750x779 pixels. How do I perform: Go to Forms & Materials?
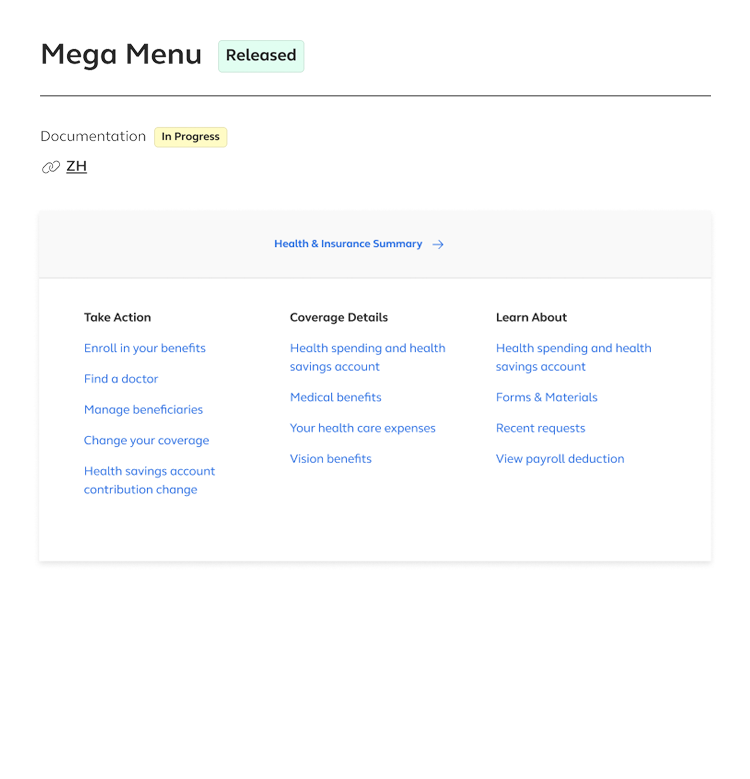point(546,397)
